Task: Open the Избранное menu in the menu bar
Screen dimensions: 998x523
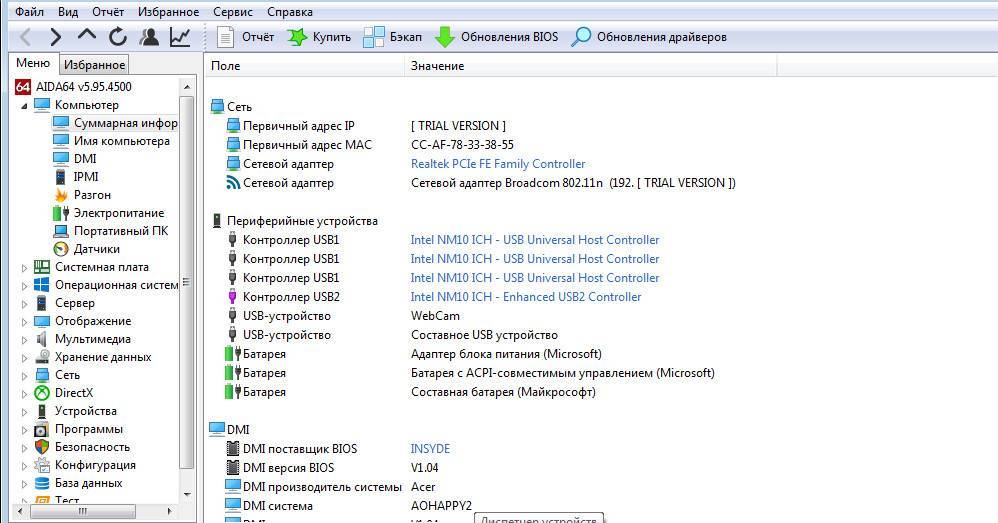Action: pos(169,11)
